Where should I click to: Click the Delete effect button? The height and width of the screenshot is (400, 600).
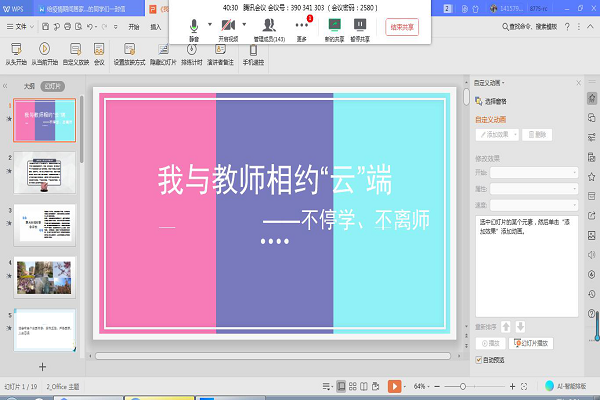coord(537,135)
